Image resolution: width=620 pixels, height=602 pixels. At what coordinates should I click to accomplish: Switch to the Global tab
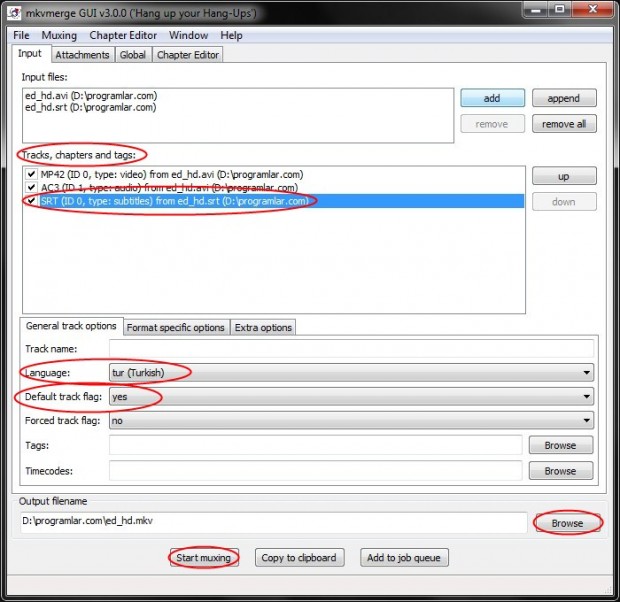click(133, 55)
